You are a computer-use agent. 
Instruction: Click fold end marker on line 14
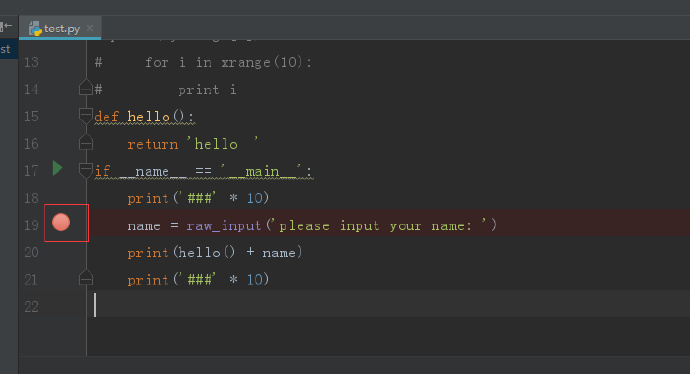[x=86, y=88]
